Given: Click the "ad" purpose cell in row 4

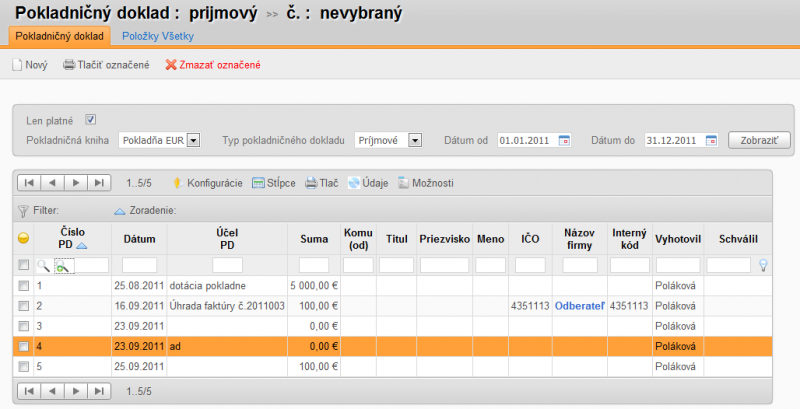Looking at the screenshot, I should tap(227, 346).
